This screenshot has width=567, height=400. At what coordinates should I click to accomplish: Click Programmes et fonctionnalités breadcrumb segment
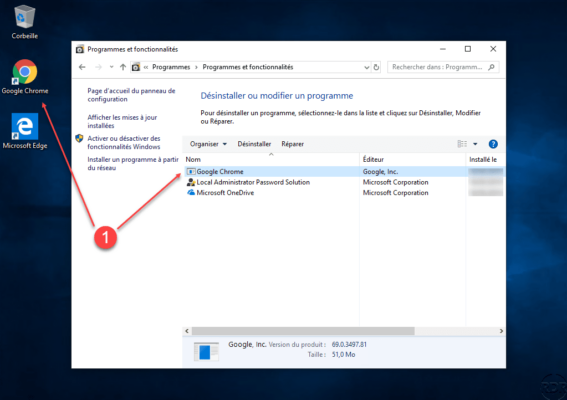(x=248, y=67)
